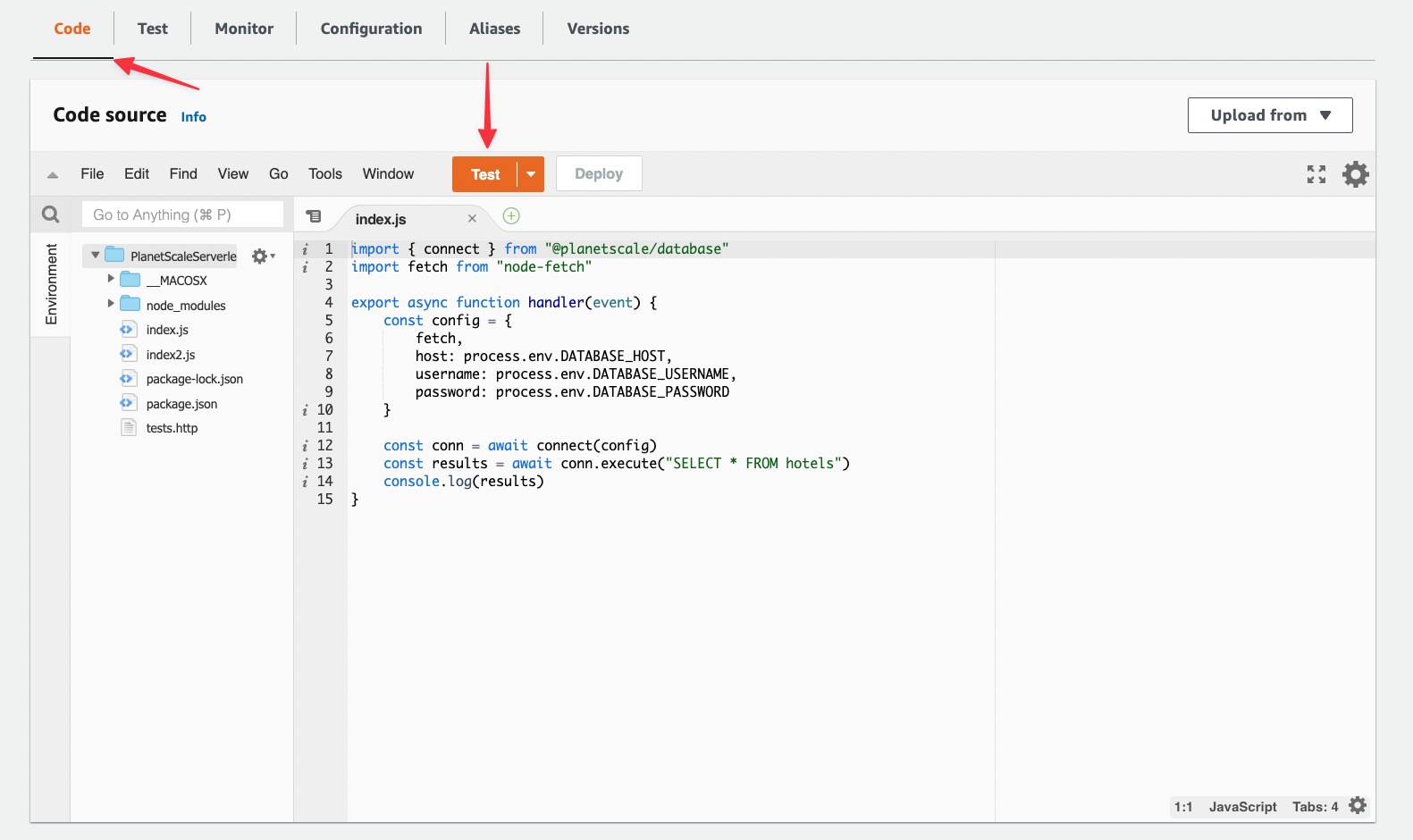Select the __MACOSX folder

click(x=176, y=281)
